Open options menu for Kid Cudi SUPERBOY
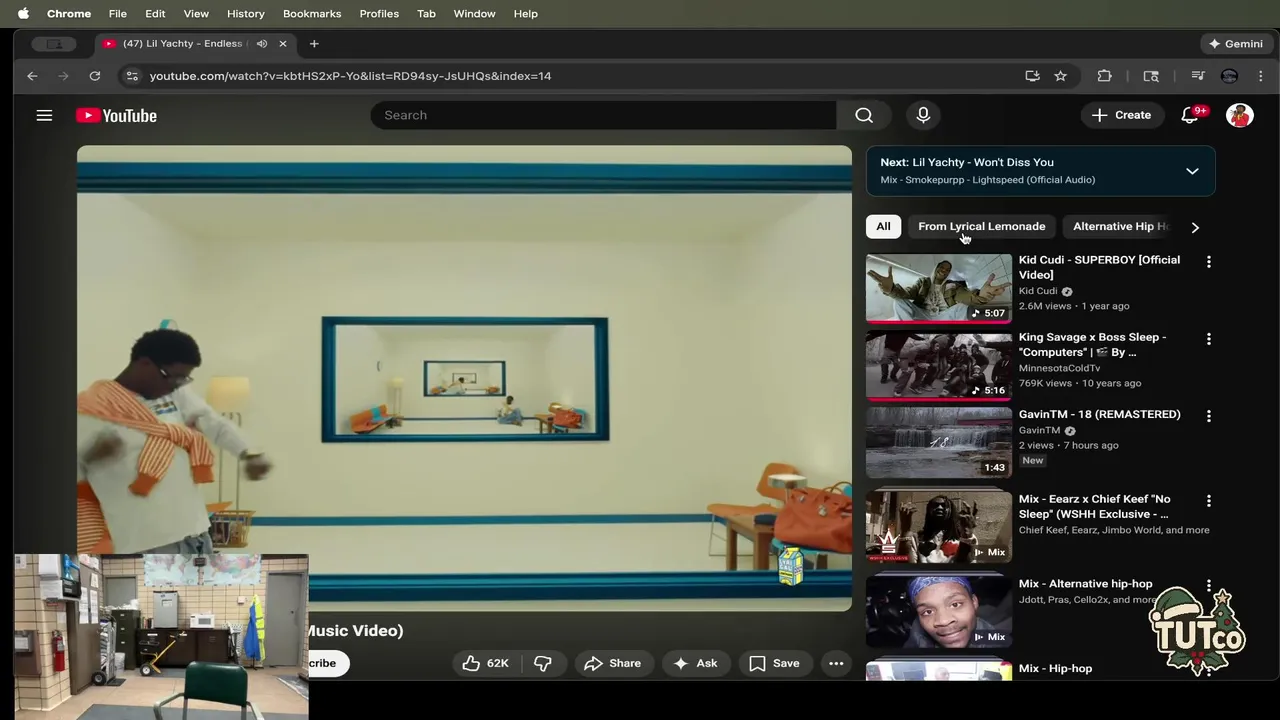The height and width of the screenshot is (720, 1280). tap(1208, 262)
